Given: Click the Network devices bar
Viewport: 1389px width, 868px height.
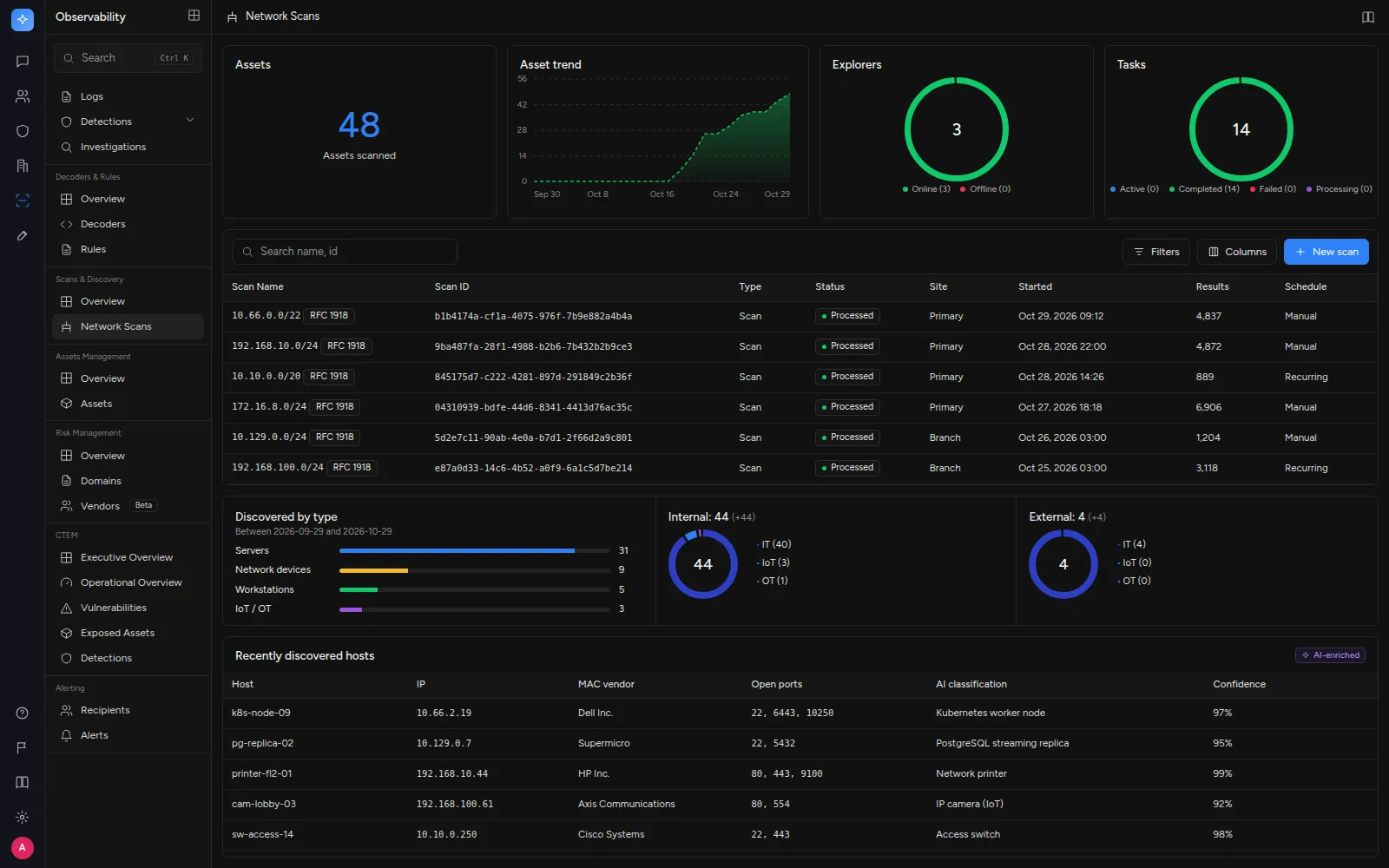Looking at the screenshot, I should [474, 570].
